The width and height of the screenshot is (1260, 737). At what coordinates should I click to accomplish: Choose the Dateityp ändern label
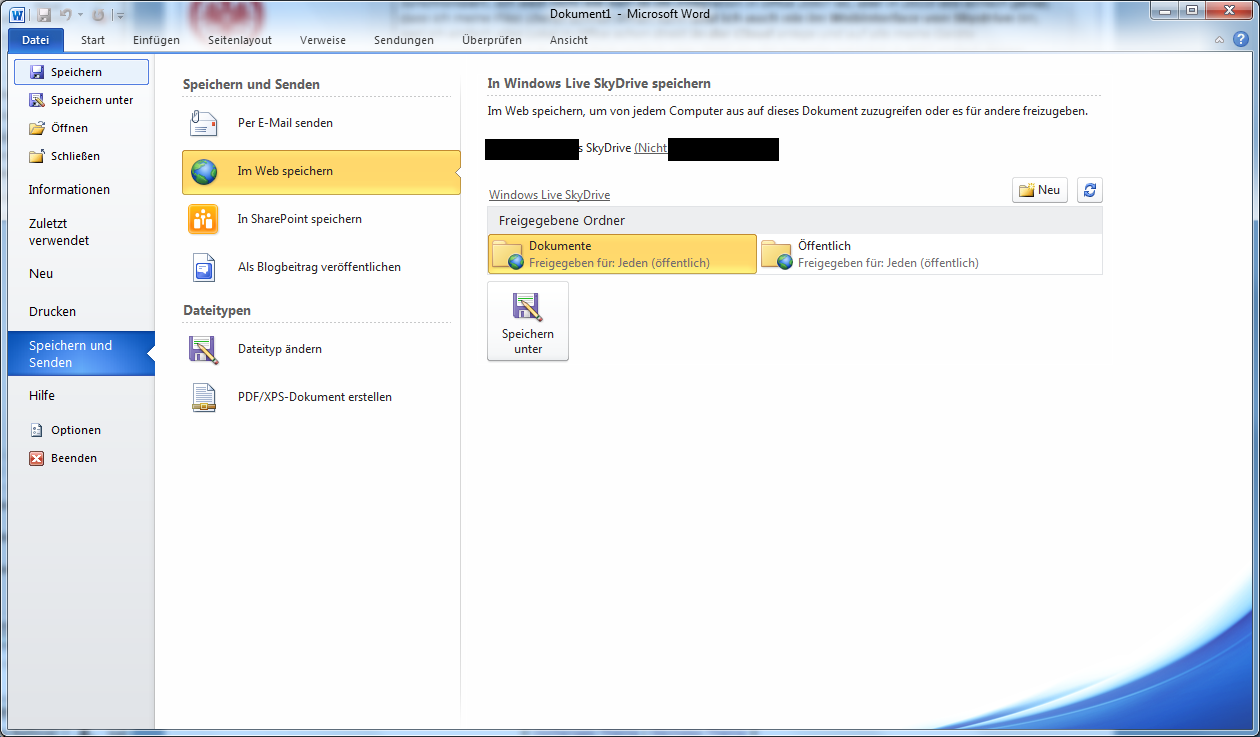point(280,349)
